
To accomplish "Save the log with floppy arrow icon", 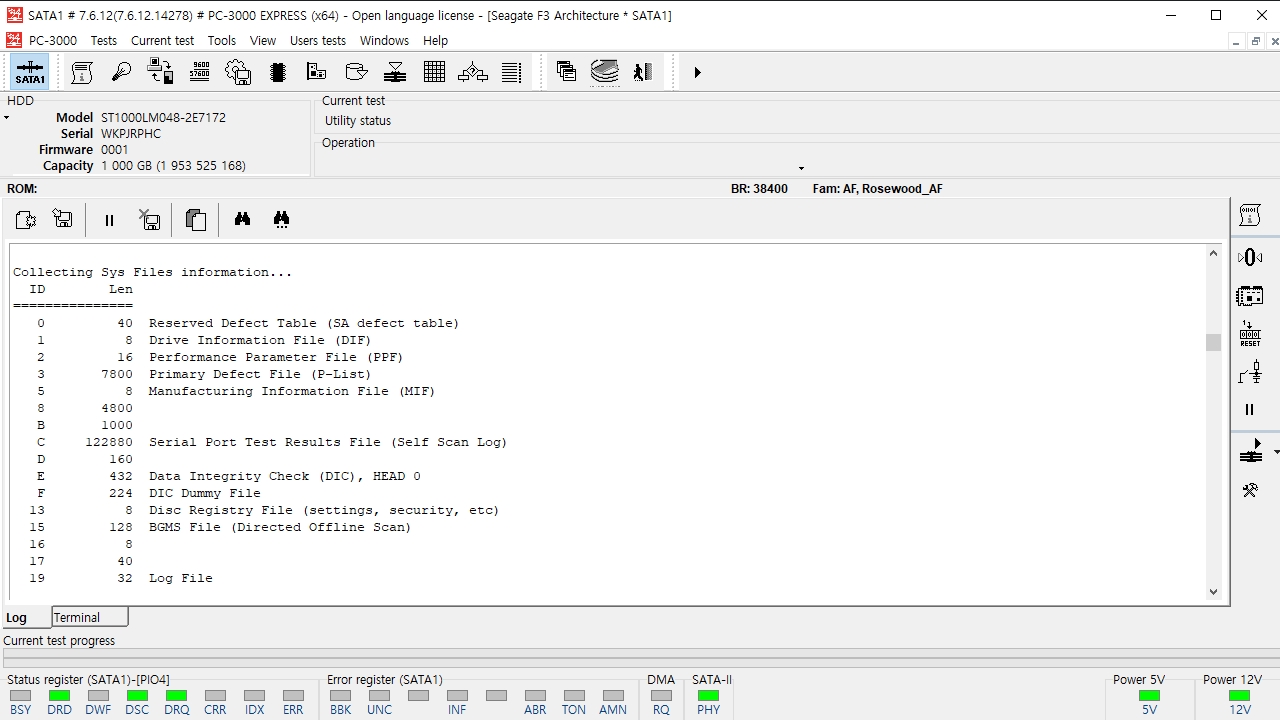I will (x=63, y=219).
